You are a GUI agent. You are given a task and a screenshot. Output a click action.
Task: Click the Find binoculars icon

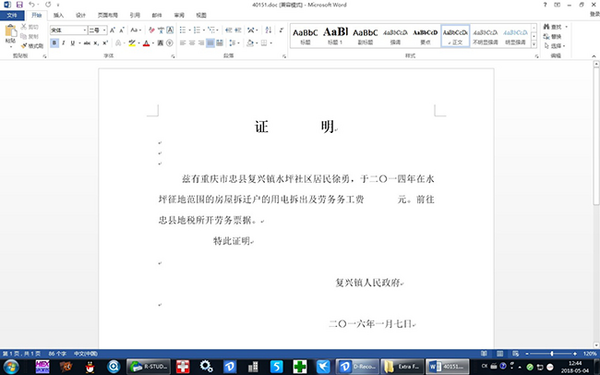(x=546, y=27)
